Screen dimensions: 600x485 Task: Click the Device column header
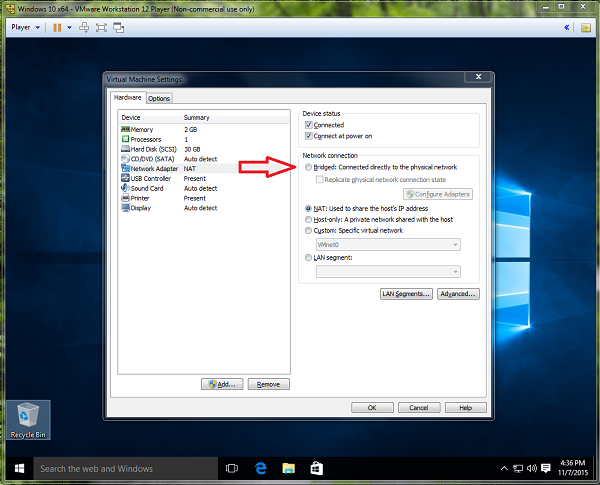(x=150, y=118)
